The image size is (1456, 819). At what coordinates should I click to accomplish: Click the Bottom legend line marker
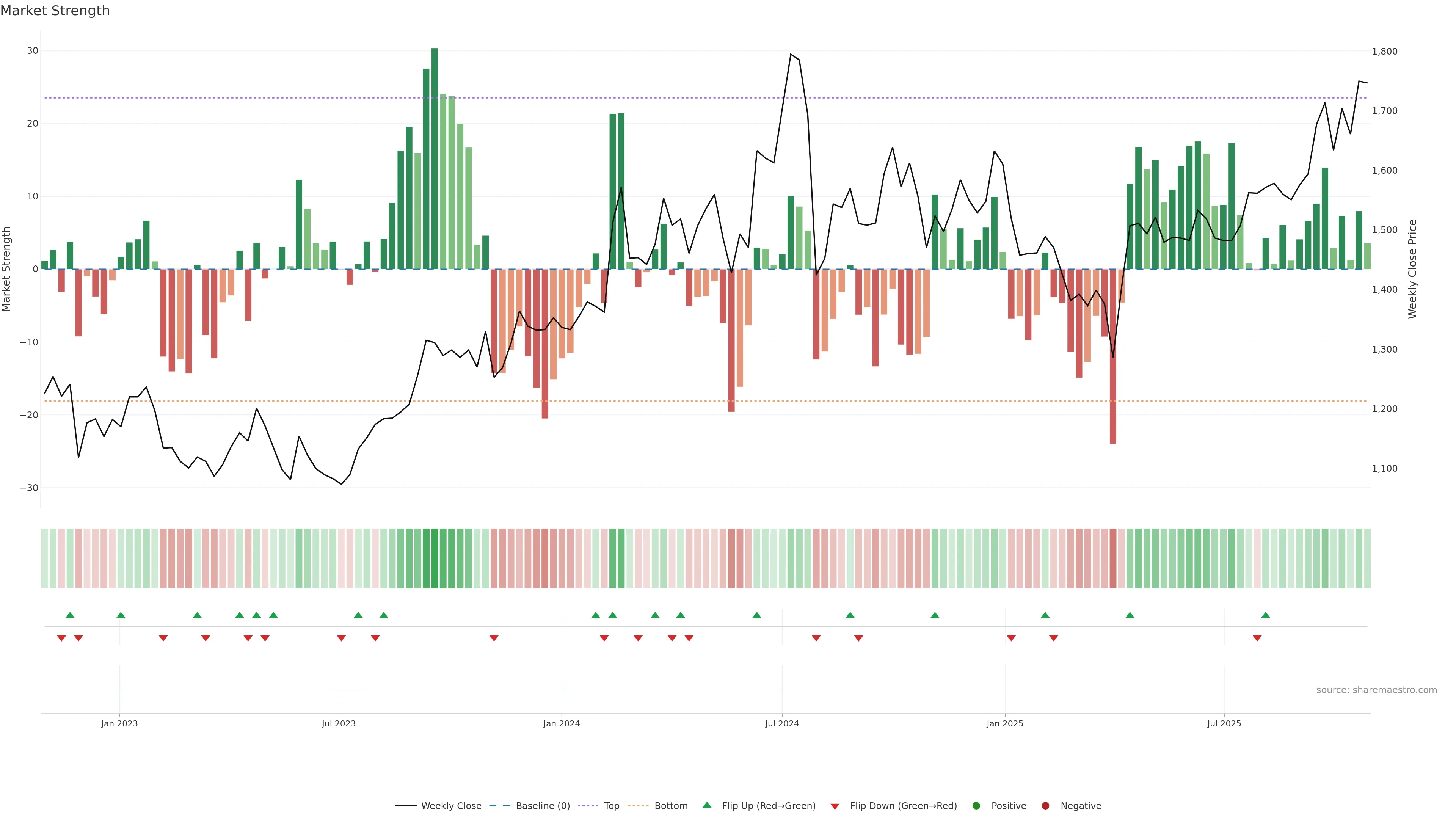point(638,805)
